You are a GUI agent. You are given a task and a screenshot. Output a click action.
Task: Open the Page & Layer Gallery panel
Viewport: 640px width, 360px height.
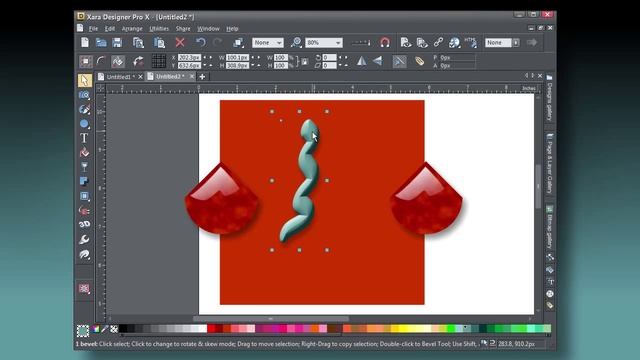click(x=550, y=164)
